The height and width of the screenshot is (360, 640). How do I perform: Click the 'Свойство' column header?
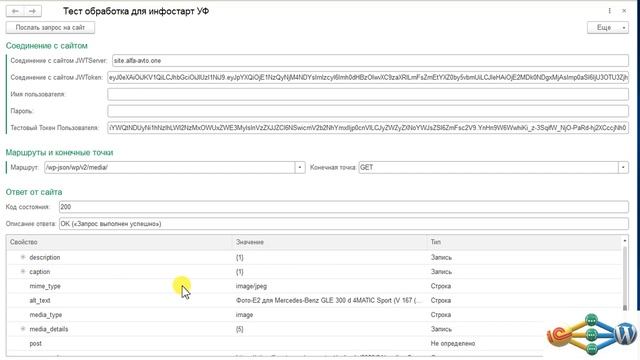pos(120,242)
